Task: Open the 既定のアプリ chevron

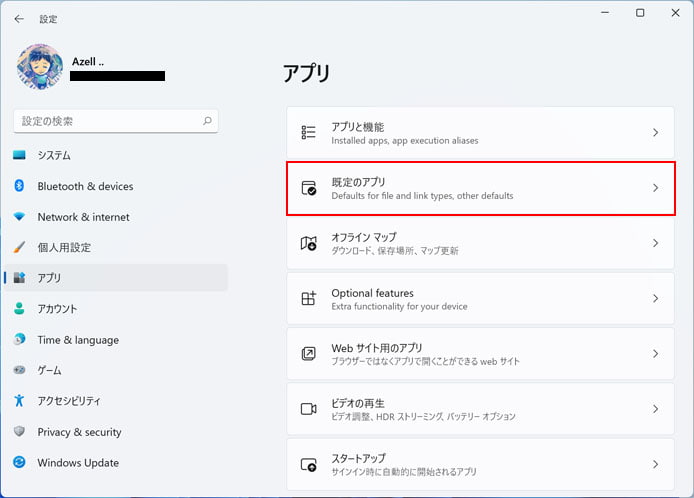Action: click(x=655, y=188)
